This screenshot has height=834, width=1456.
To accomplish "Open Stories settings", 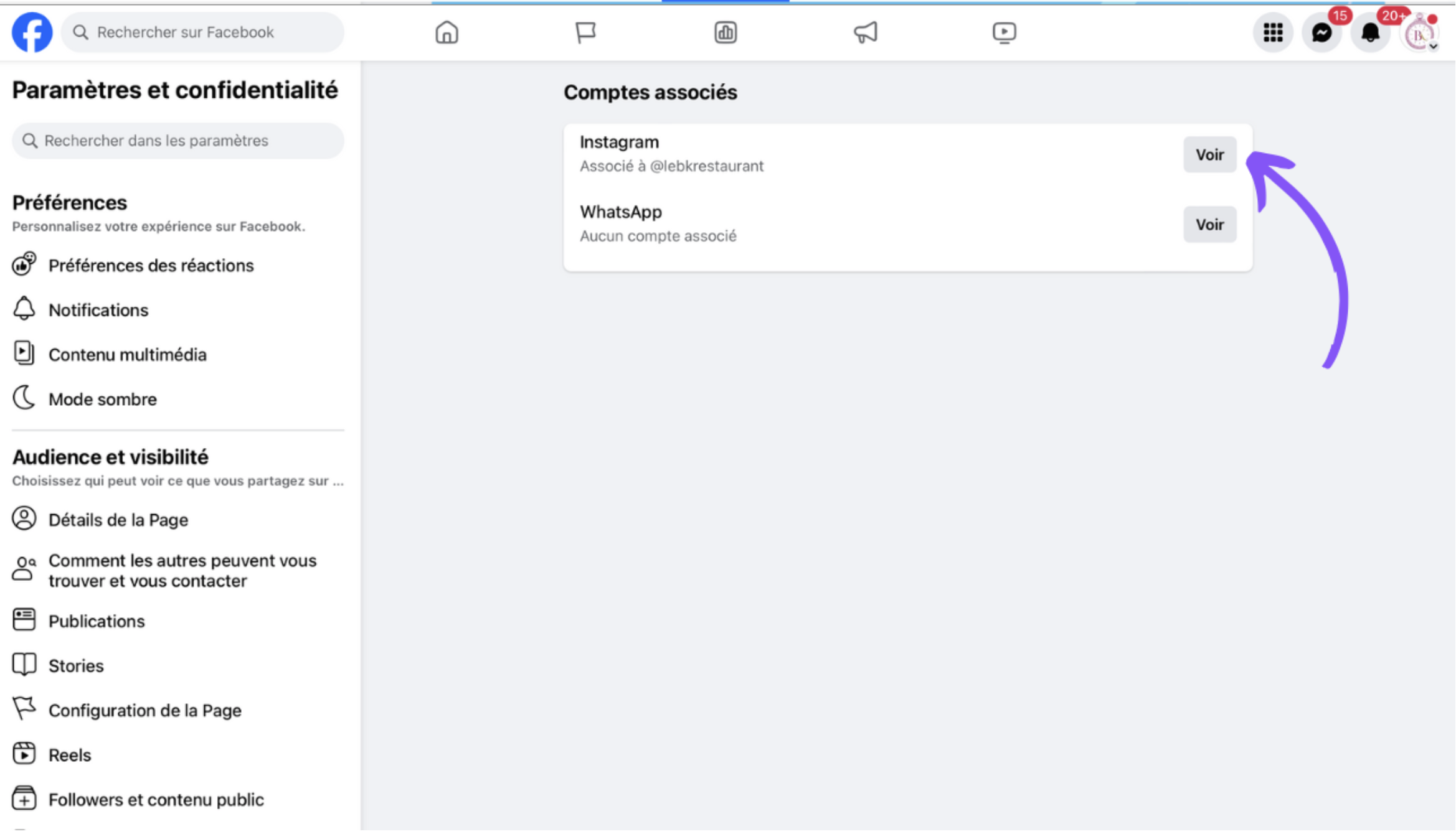I will [x=178, y=666].
